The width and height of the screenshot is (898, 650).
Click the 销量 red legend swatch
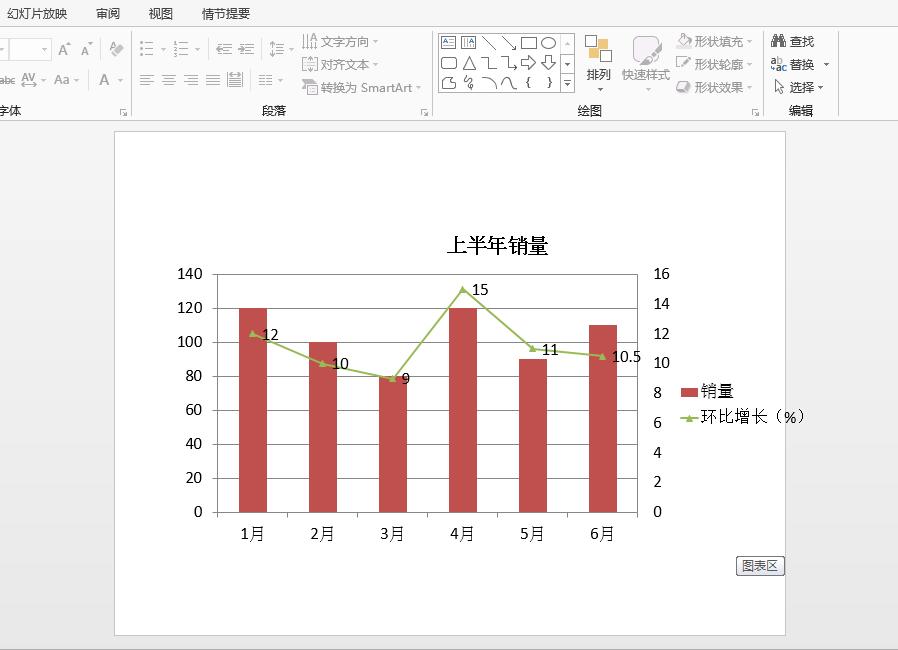[688, 392]
